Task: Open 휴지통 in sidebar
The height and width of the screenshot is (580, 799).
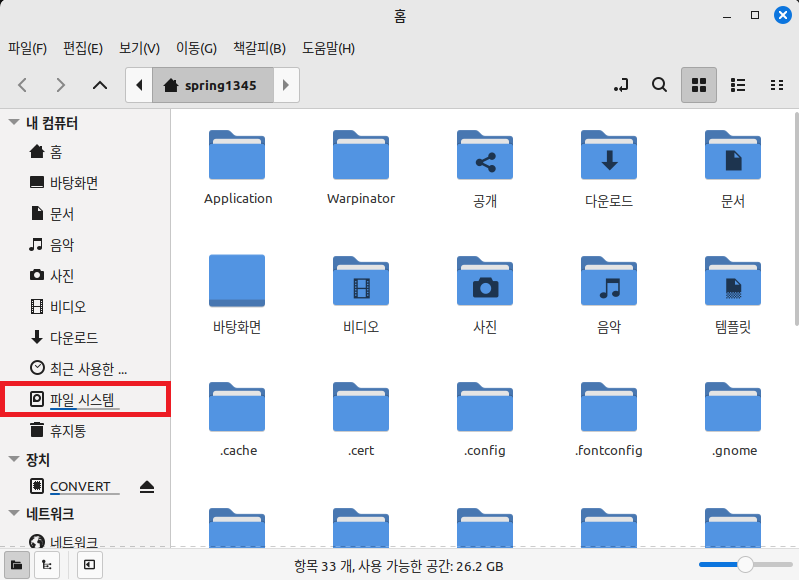Action: pyautogui.click(x=85, y=431)
